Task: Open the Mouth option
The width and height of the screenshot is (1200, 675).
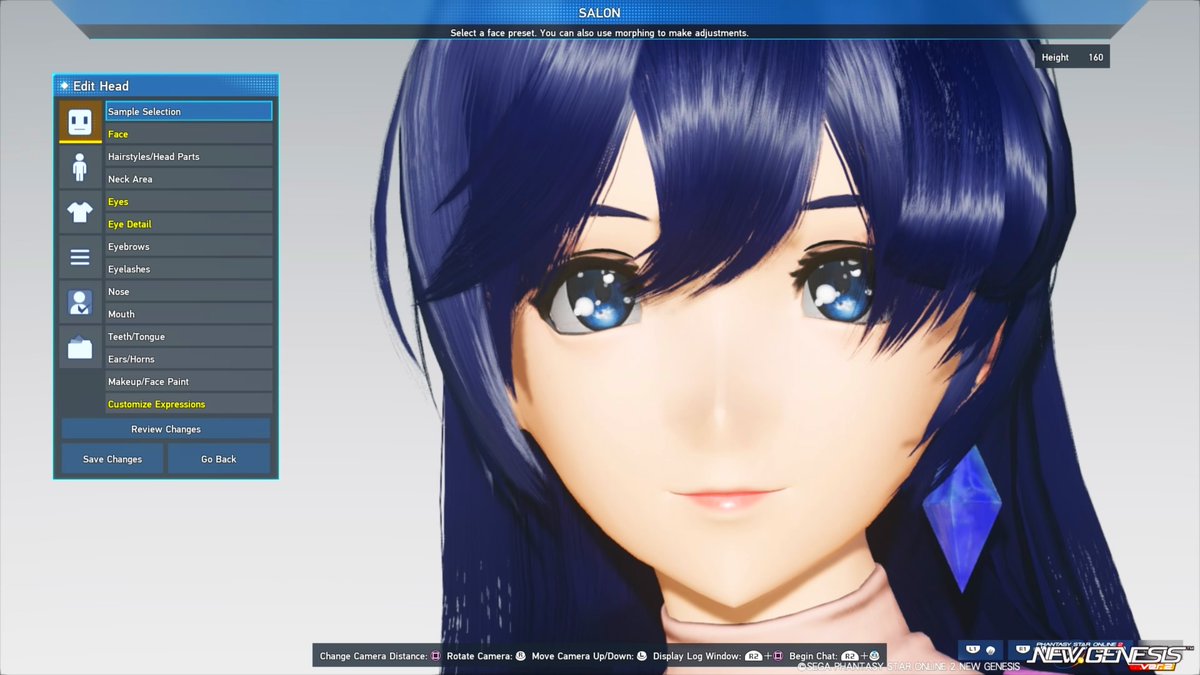Action: point(189,314)
